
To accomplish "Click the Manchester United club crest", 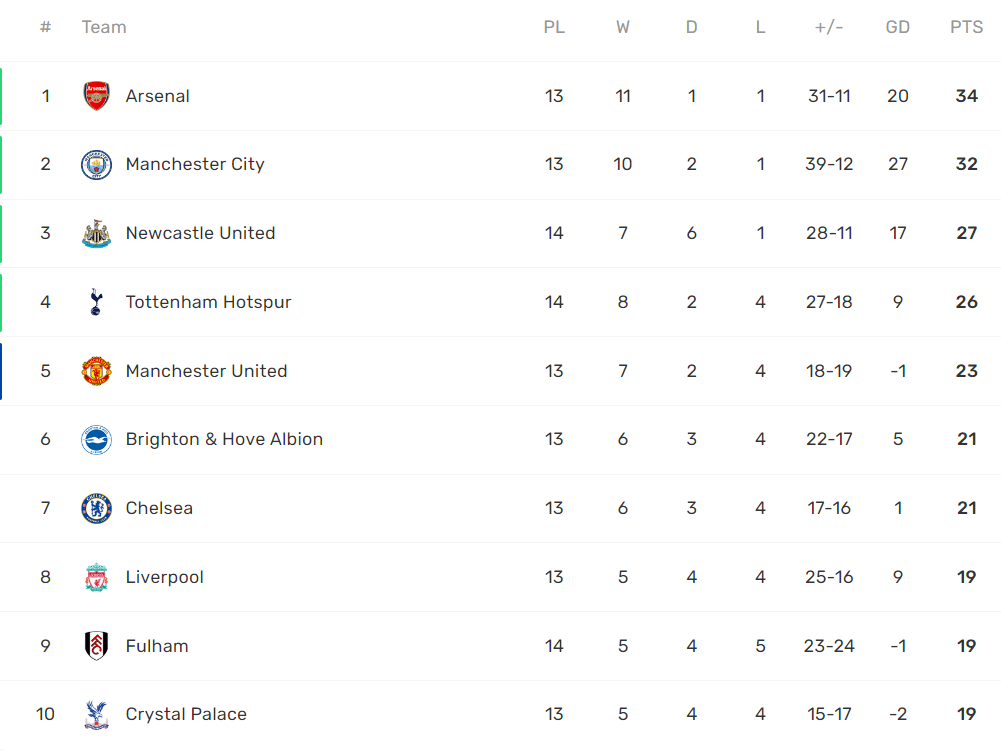I will click(96, 371).
